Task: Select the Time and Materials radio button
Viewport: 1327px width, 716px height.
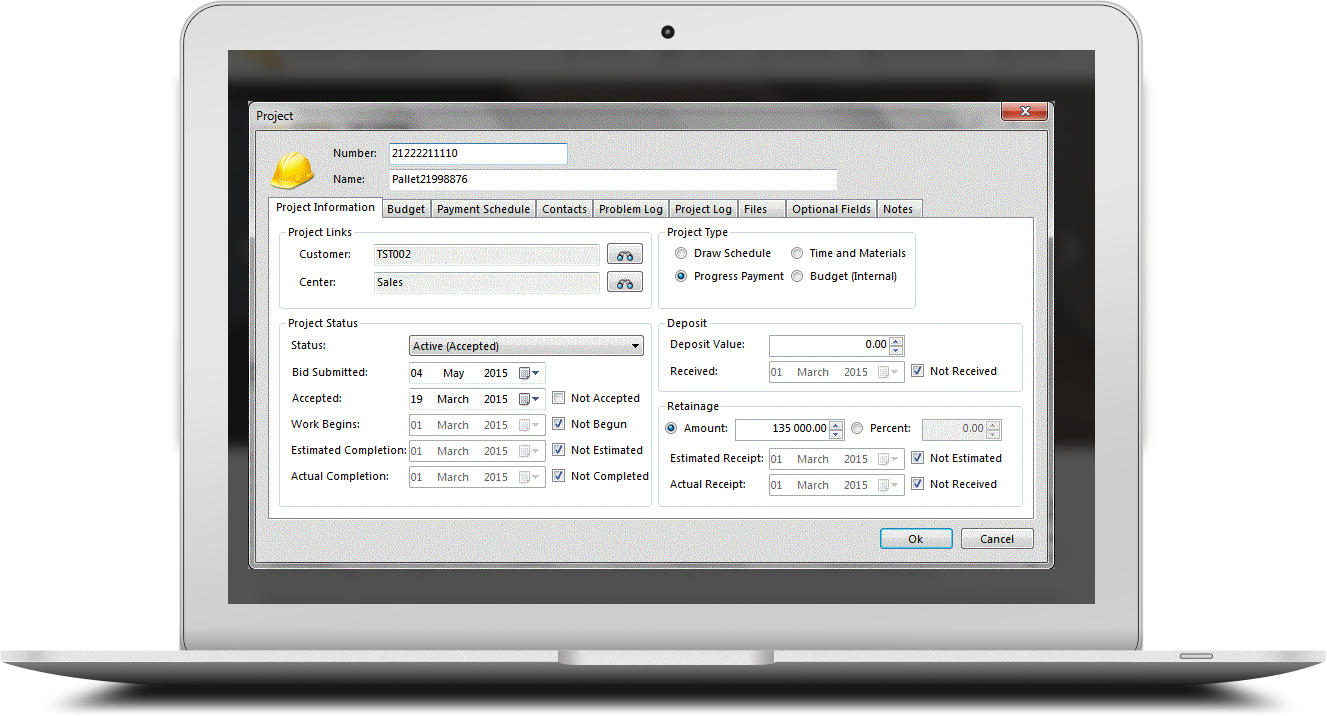Action: [x=797, y=254]
